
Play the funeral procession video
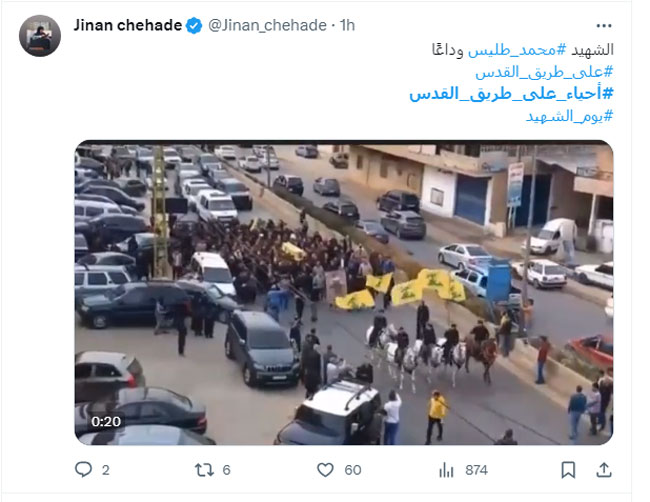[344, 293]
